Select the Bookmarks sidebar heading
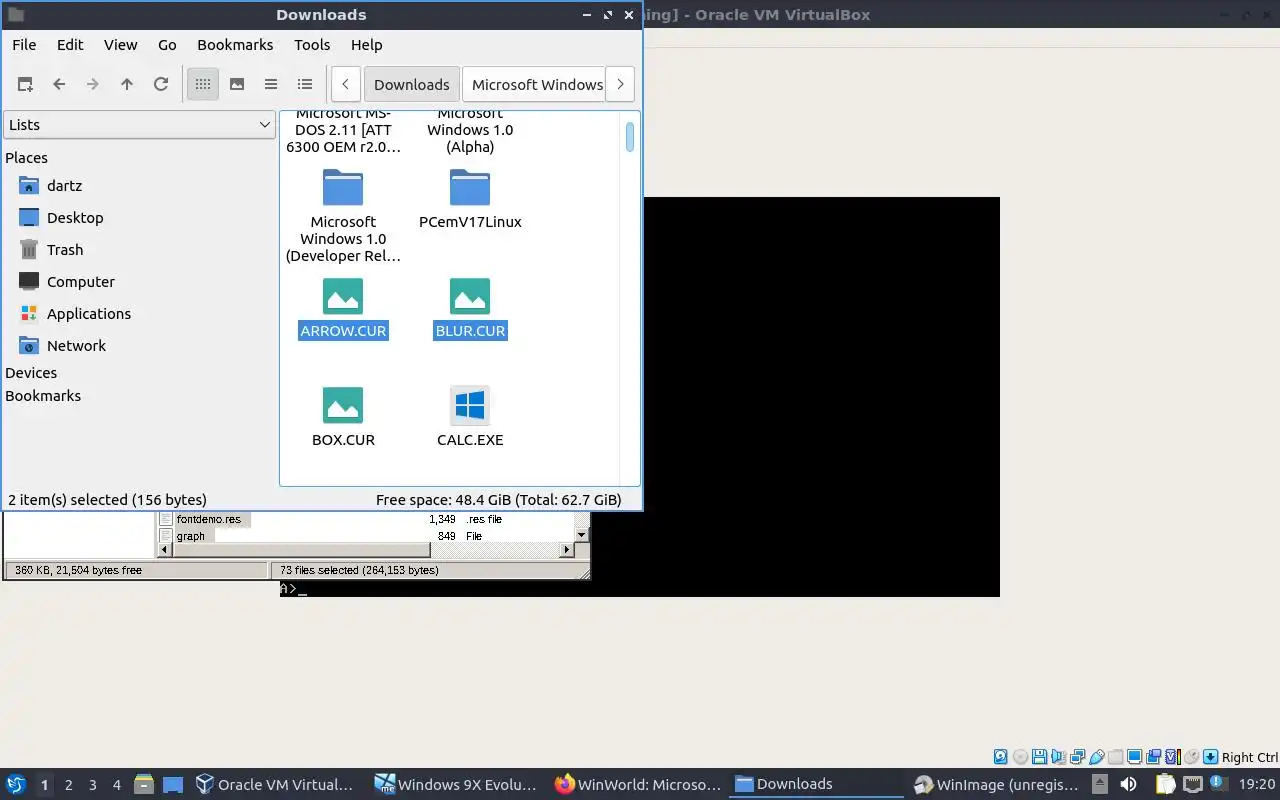This screenshot has width=1280, height=800. tap(43, 396)
